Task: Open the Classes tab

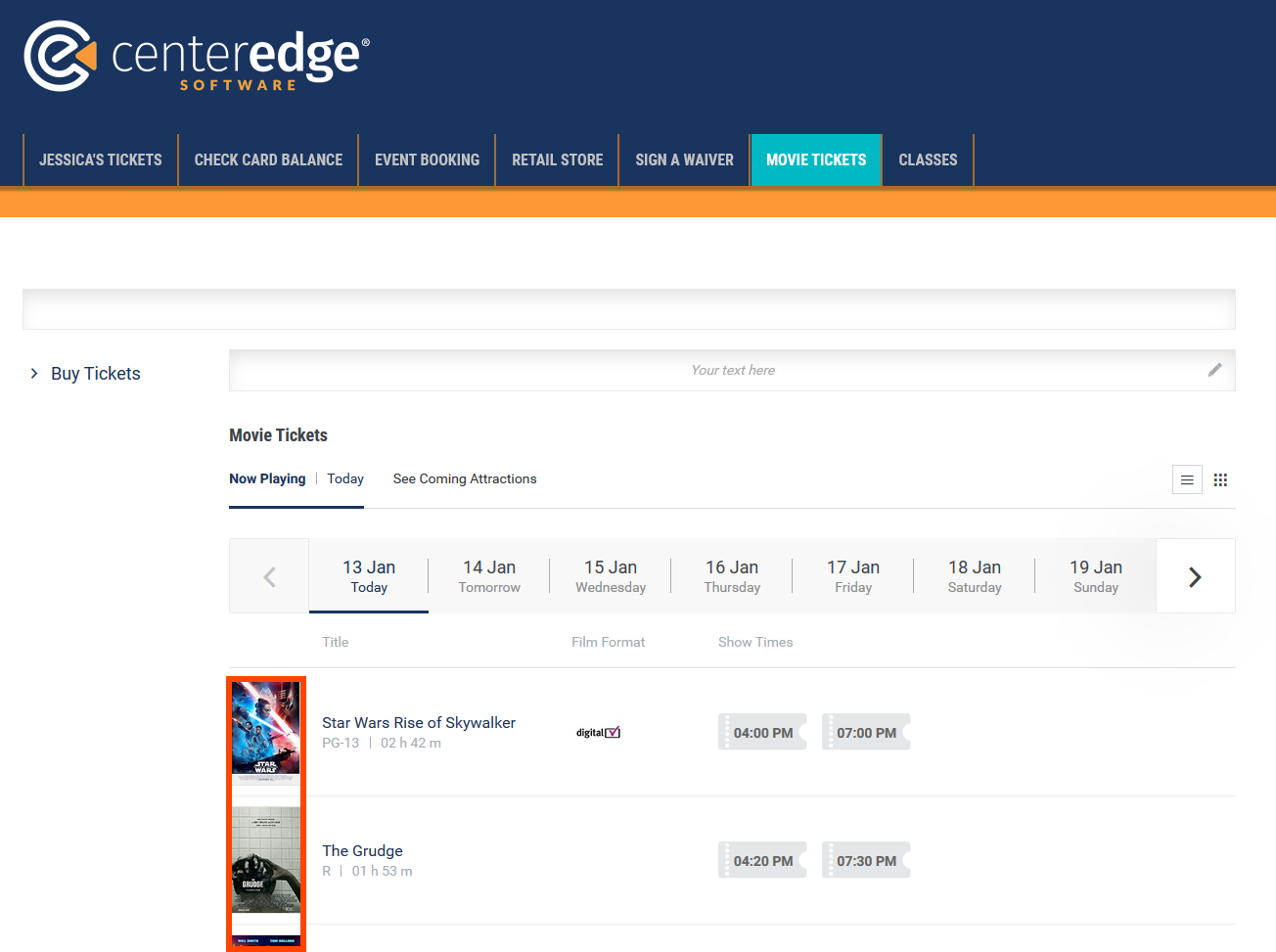Action: 928,159
